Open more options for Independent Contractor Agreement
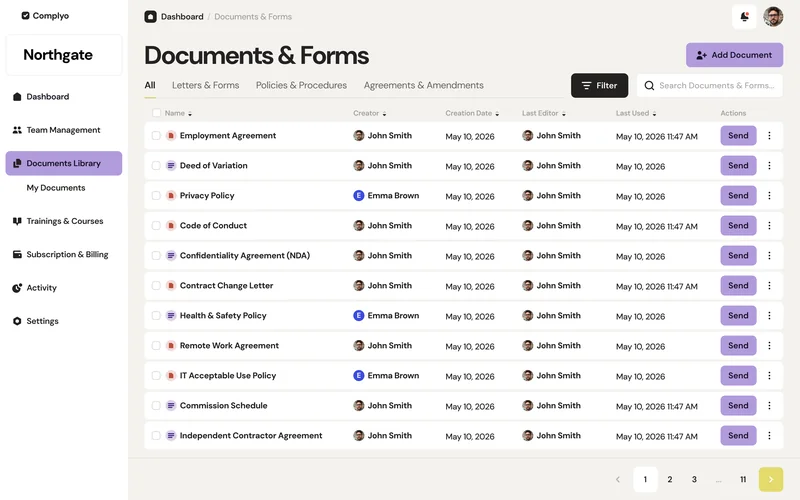This screenshot has height=500, width=800. pyautogui.click(x=769, y=436)
